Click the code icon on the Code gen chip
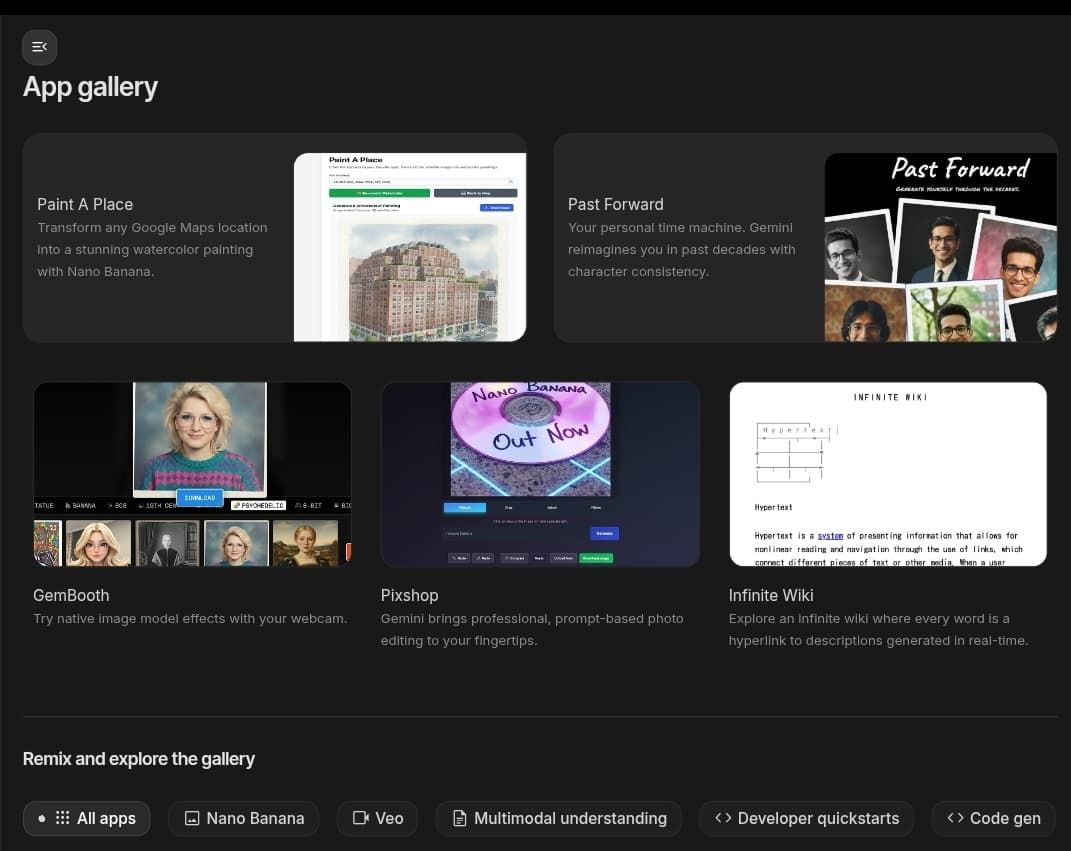The image size is (1071, 851). pyautogui.click(x=956, y=818)
